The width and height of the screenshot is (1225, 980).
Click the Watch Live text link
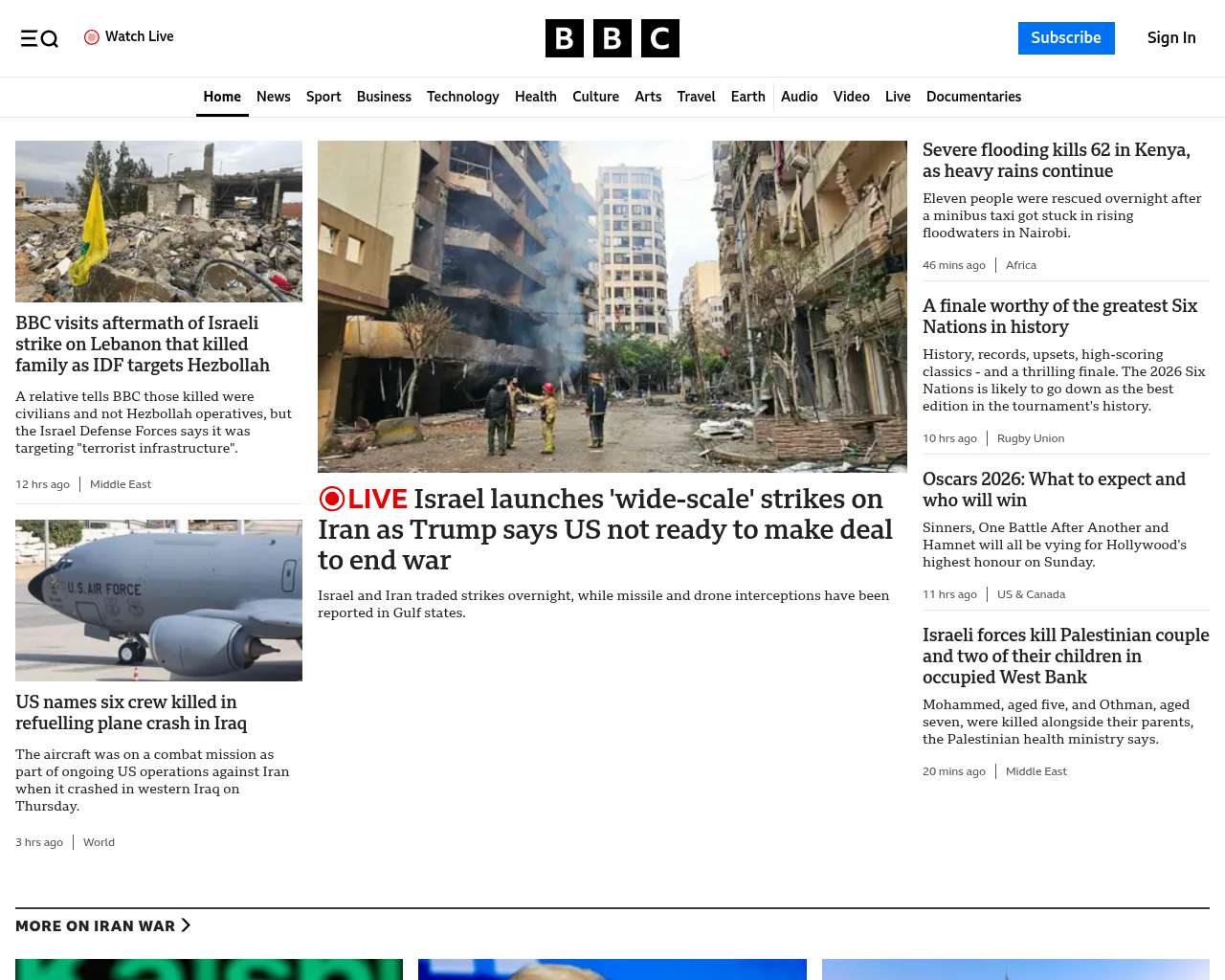click(x=140, y=36)
